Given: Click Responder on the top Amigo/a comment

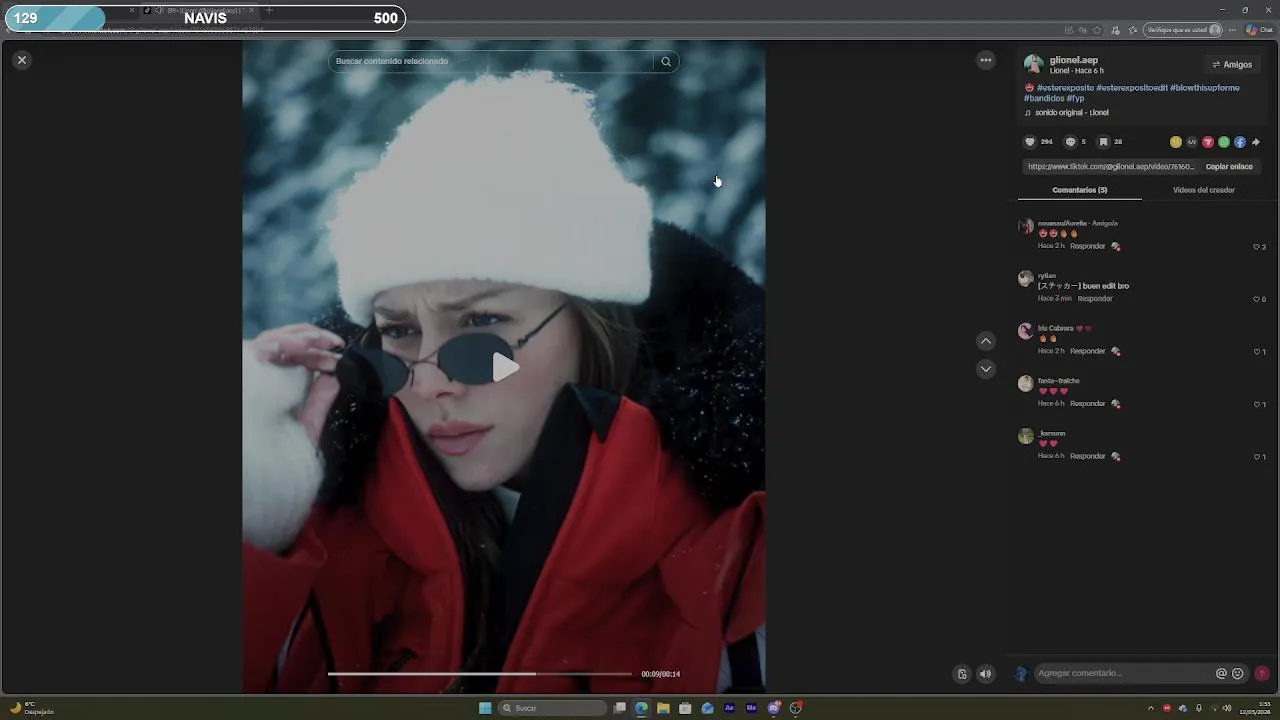Looking at the screenshot, I should tap(1087, 246).
